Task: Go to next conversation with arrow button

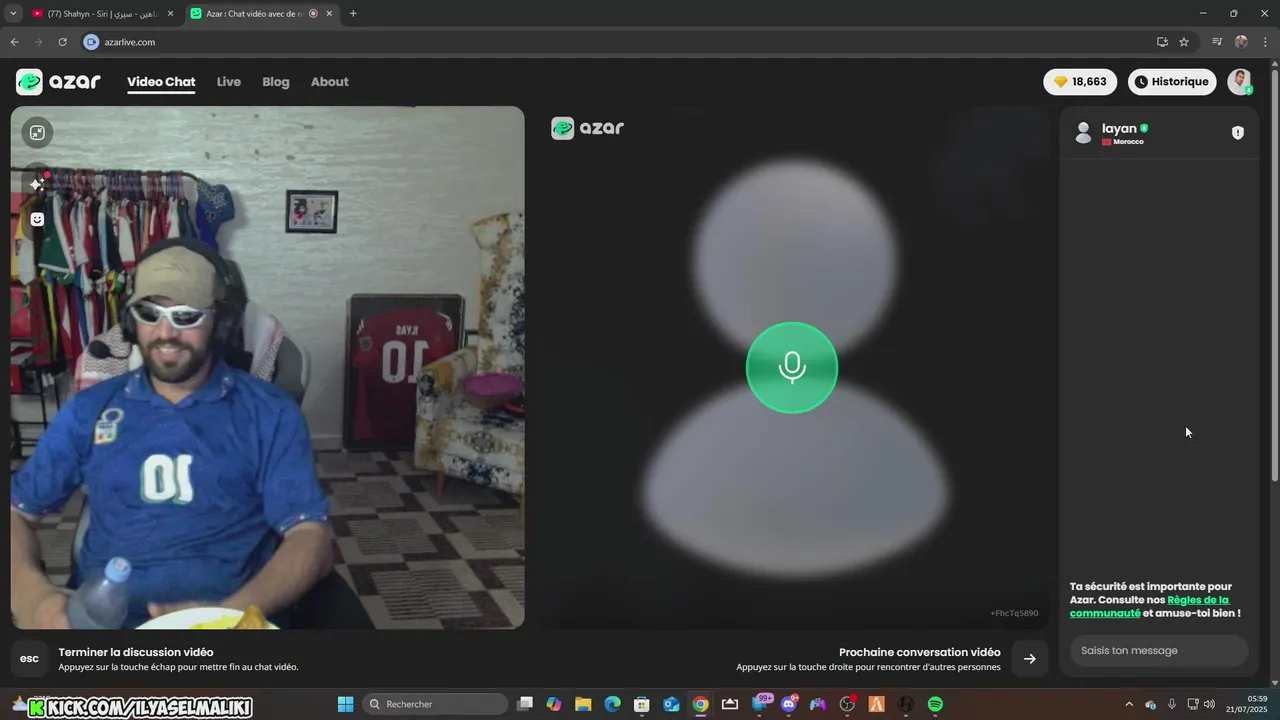Action: 1029,658
